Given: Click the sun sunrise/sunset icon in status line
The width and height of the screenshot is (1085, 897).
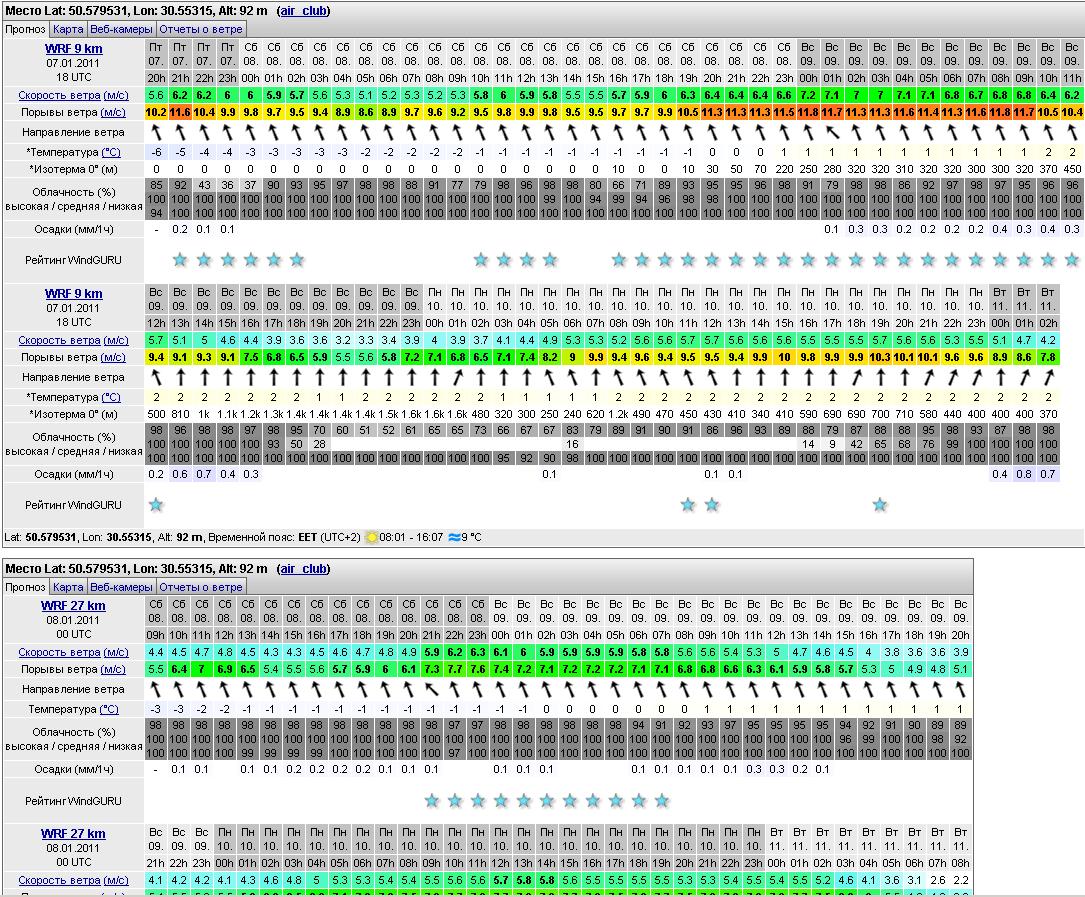Looking at the screenshot, I should pos(372,537).
